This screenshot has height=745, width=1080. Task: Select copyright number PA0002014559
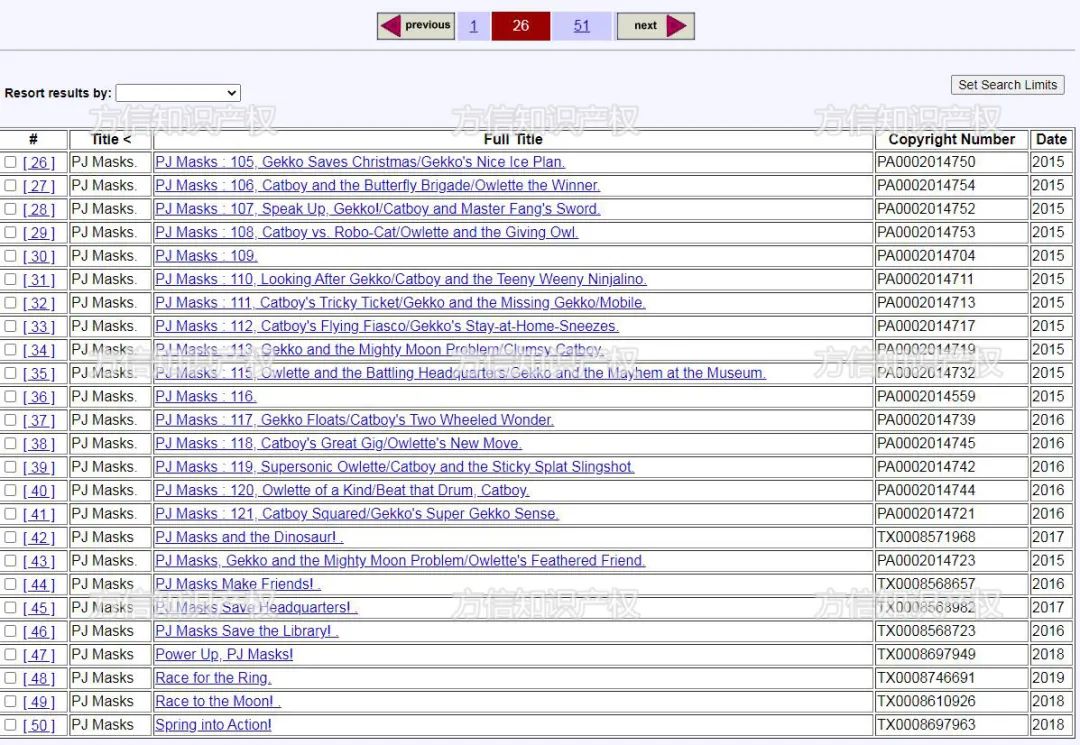coord(926,396)
